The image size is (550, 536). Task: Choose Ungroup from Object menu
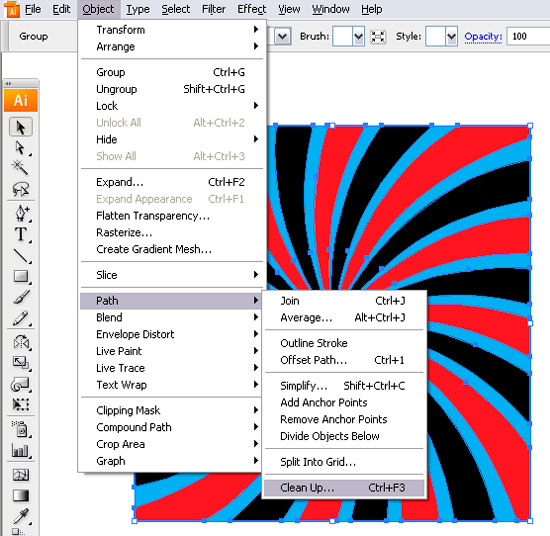pos(172,89)
